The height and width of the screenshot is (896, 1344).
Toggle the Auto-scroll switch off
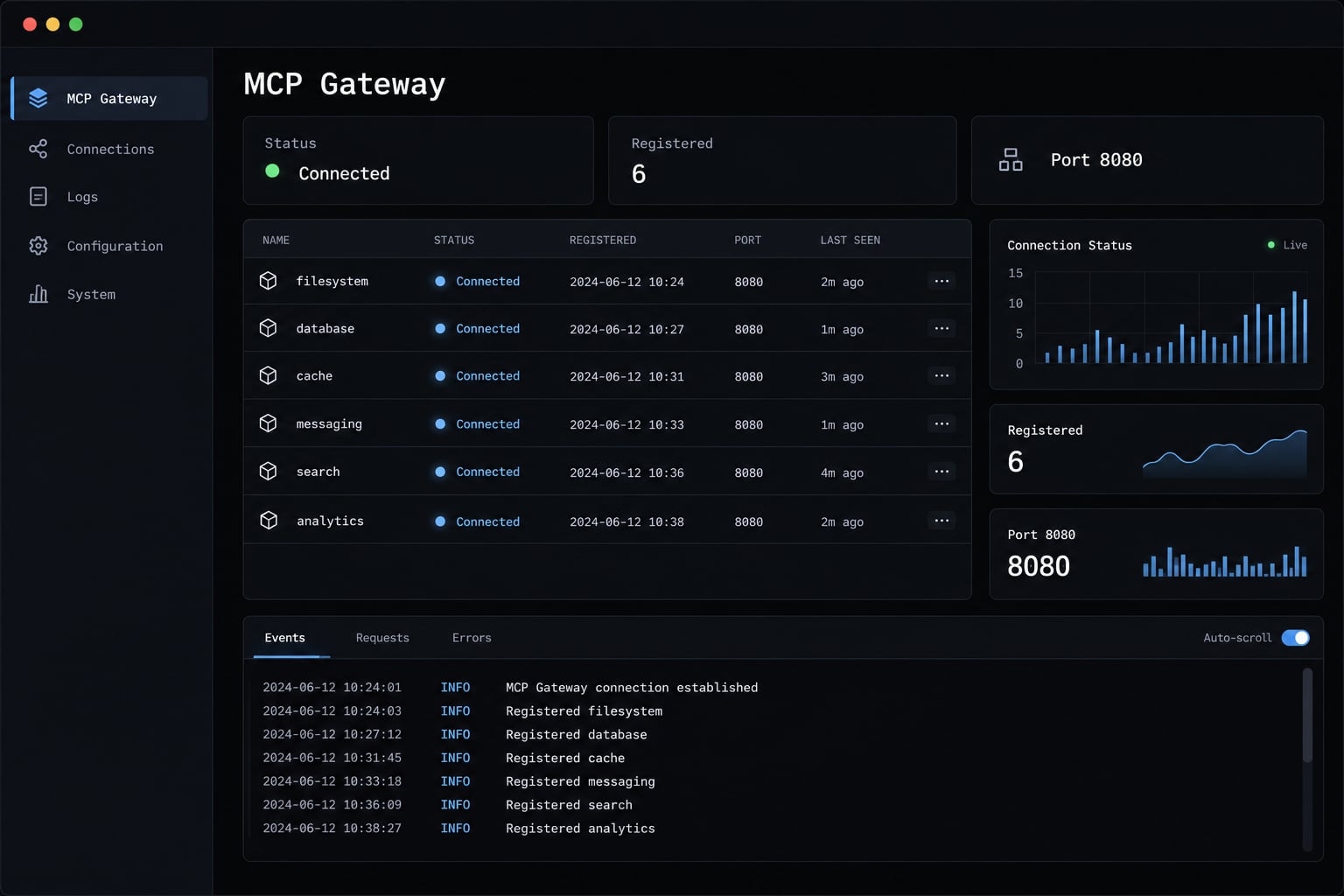(x=1296, y=638)
